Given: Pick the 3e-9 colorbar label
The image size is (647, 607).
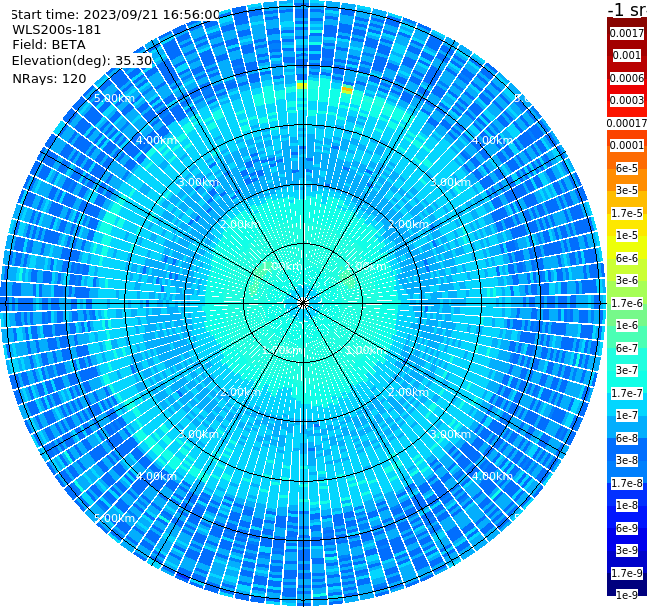Looking at the screenshot, I should [x=627, y=550].
